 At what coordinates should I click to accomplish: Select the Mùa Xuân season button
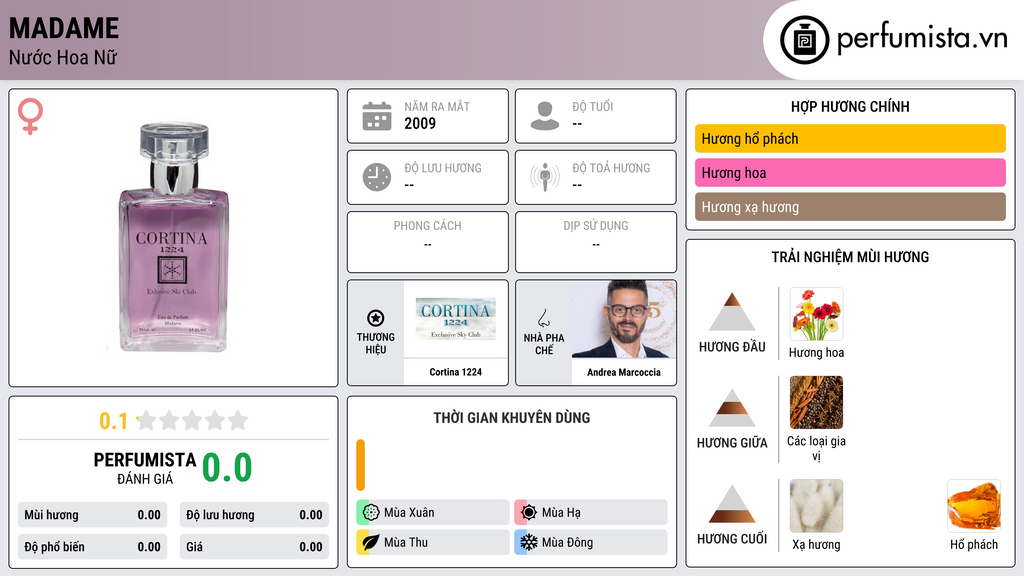tap(433, 512)
